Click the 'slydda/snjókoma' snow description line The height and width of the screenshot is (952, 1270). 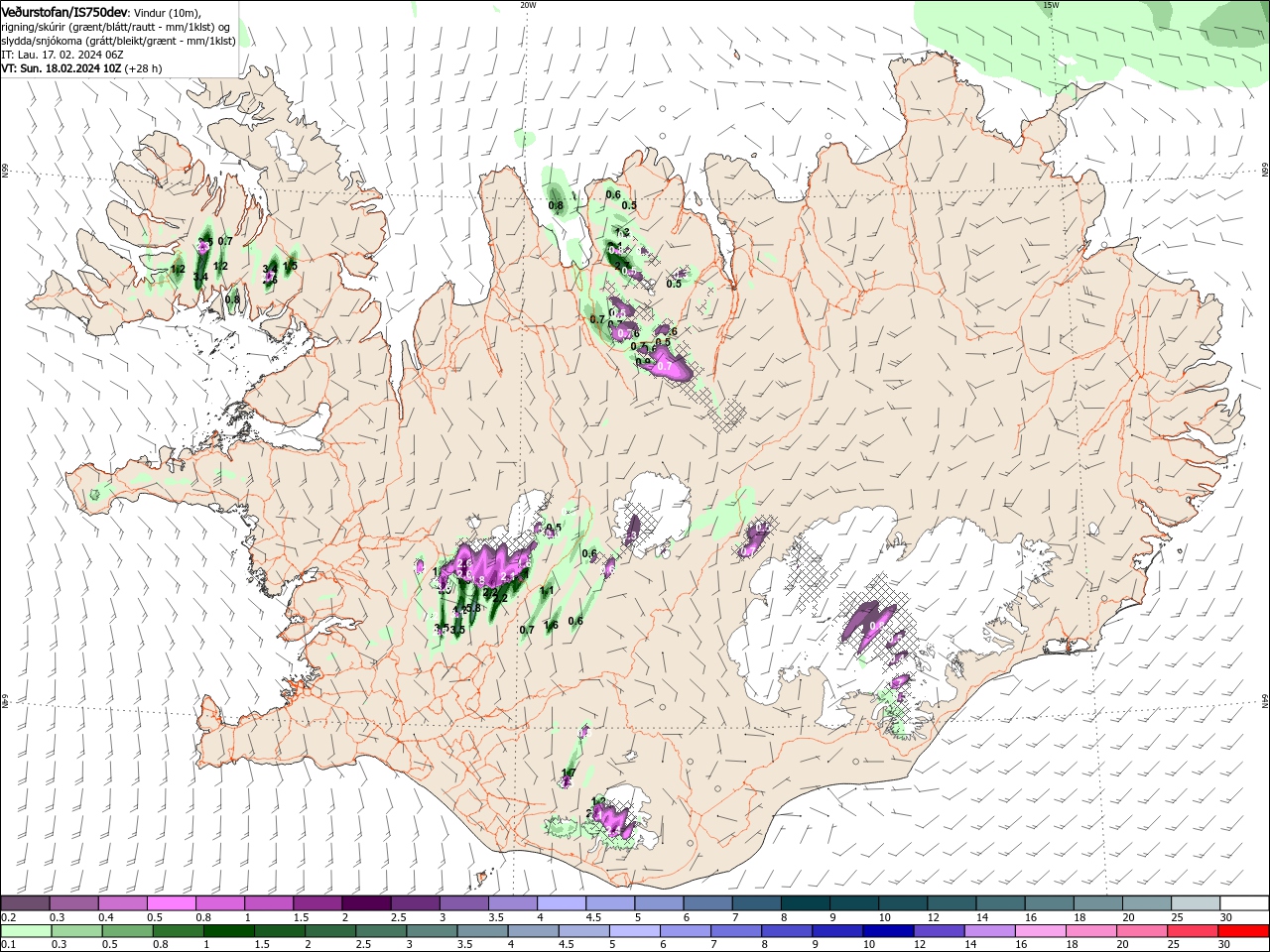click(118, 41)
